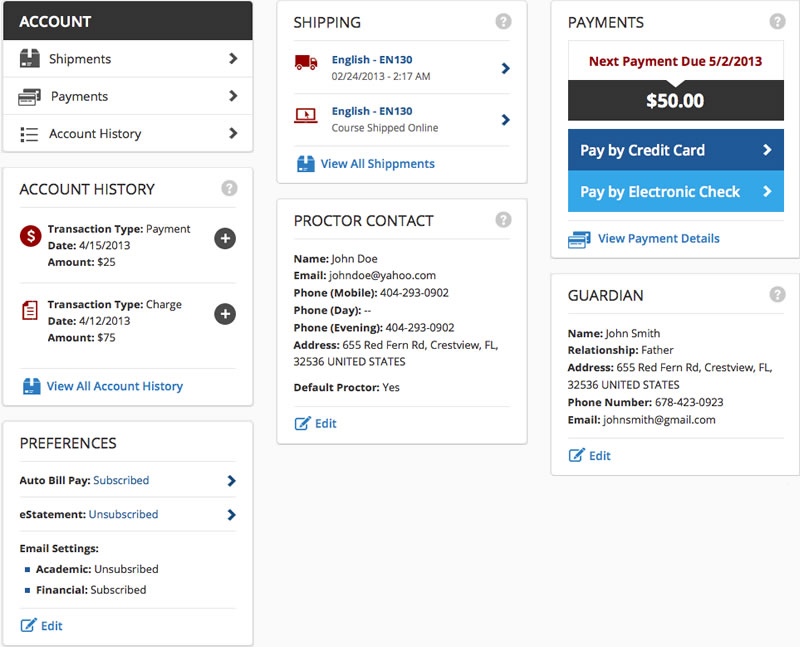Choose Pay by Electronic Check
This screenshot has width=800, height=647.
pyautogui.click(x=675, y=191)
